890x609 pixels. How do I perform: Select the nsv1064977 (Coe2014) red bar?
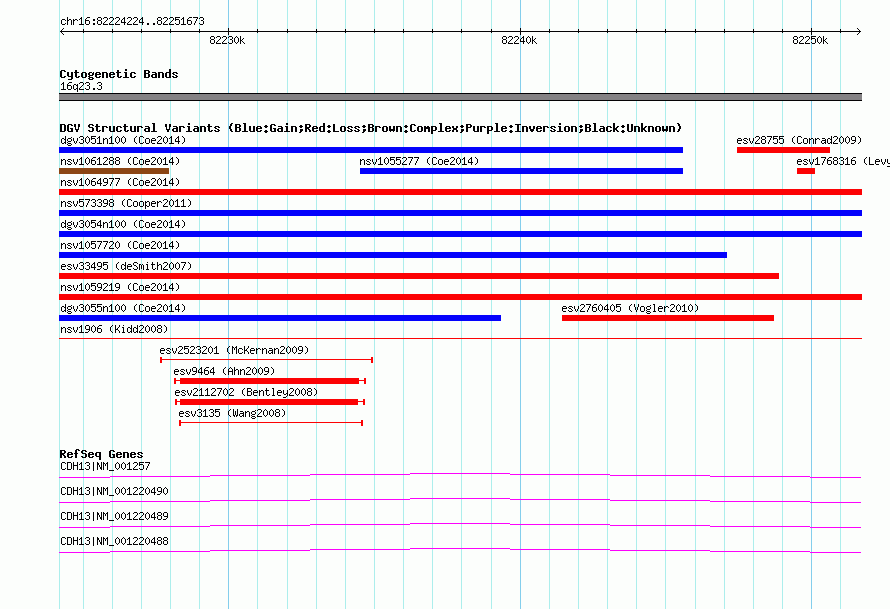460,192
